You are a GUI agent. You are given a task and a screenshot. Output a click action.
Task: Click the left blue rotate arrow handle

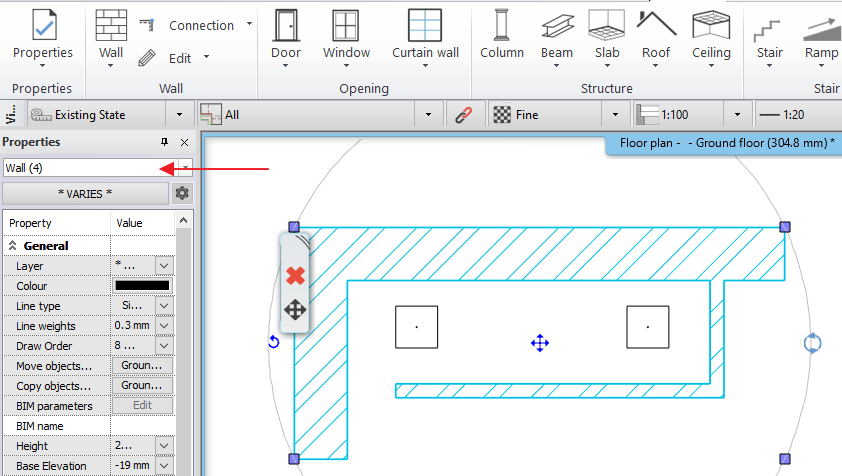273,342
